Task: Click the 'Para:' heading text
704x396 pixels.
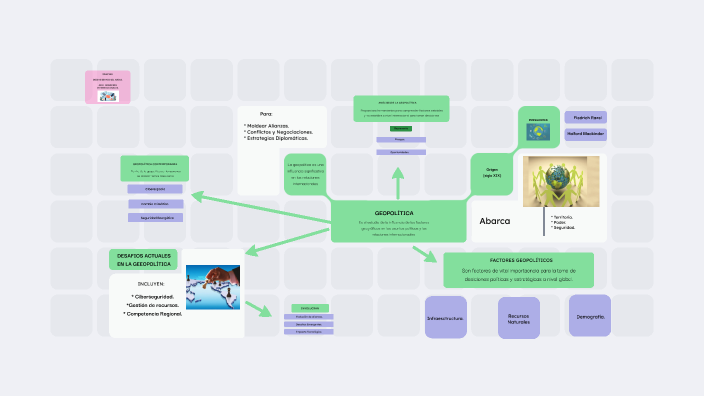Action: point(266,114)
